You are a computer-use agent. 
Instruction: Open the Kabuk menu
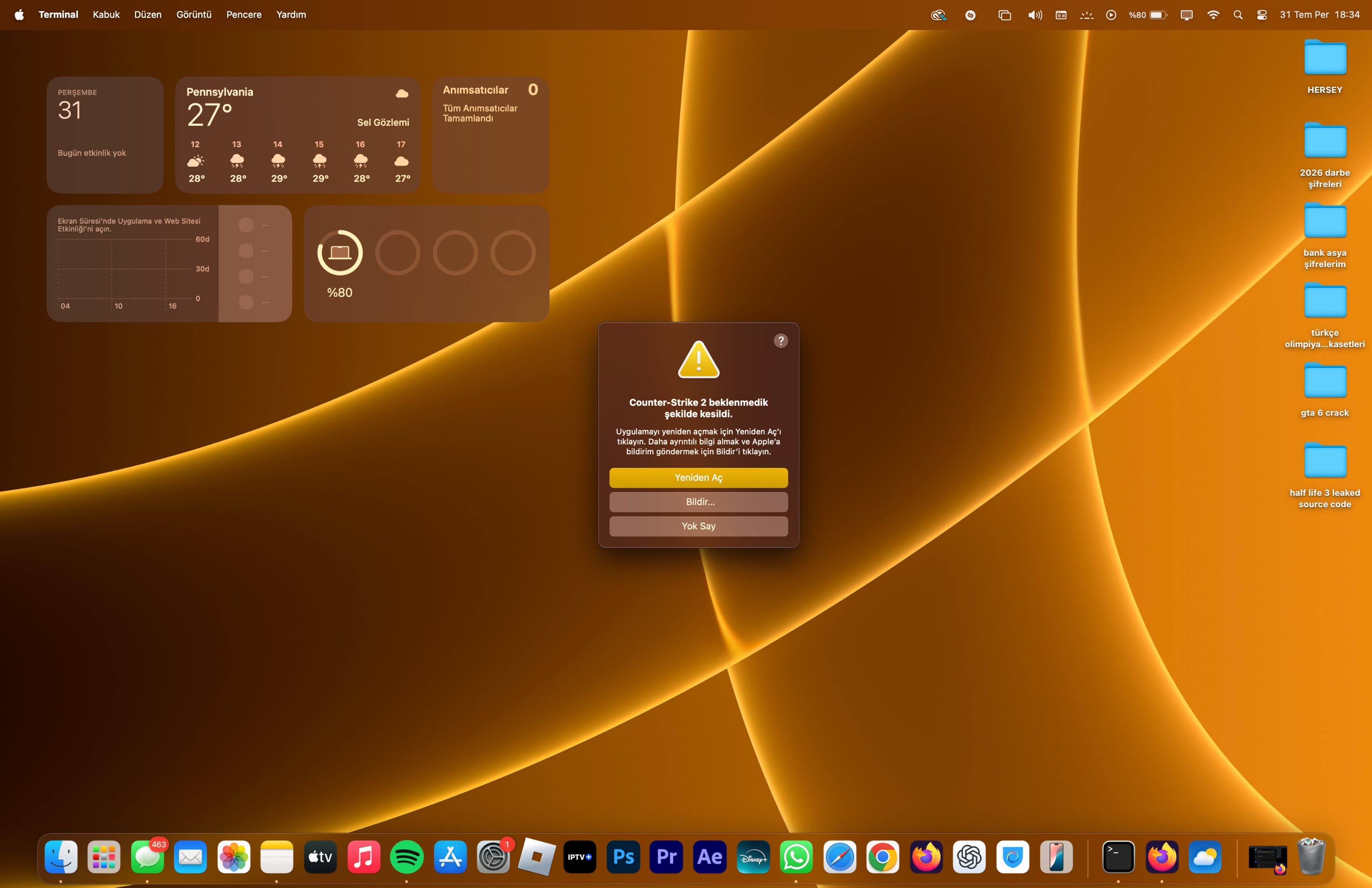click(106, 14)
